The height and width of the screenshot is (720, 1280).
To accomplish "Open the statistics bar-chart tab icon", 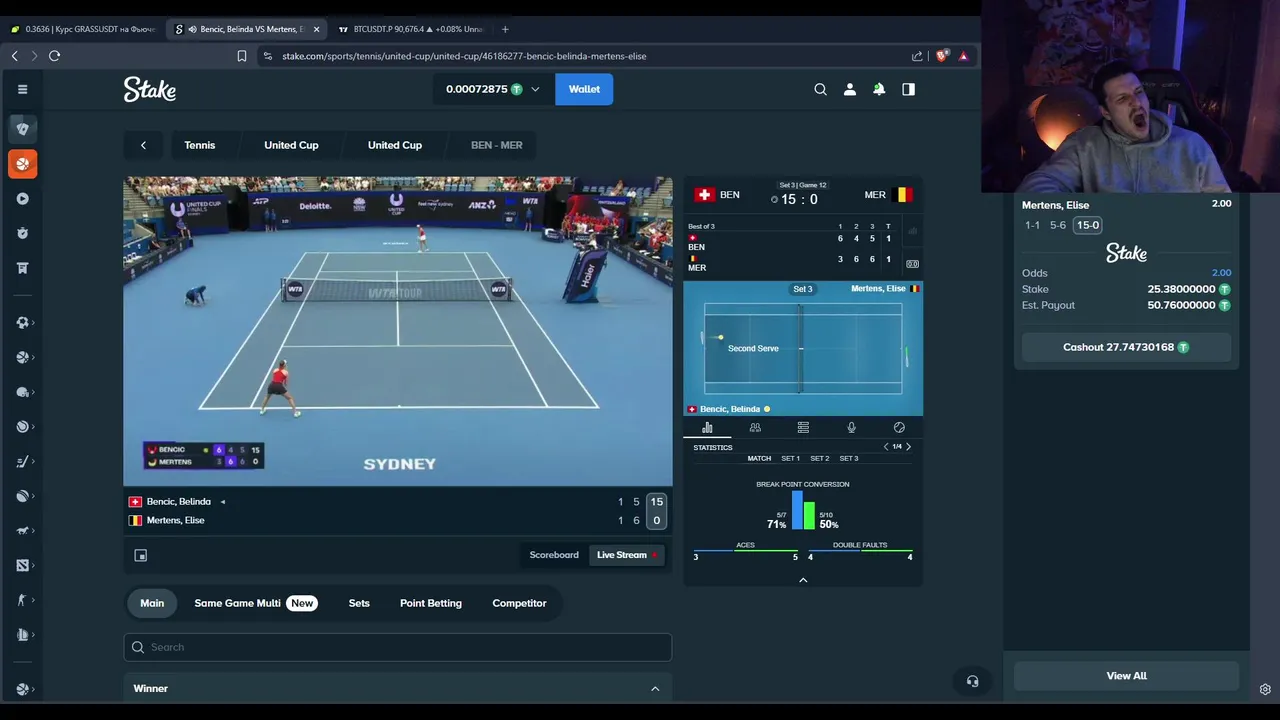I will [x=707, y=428].
